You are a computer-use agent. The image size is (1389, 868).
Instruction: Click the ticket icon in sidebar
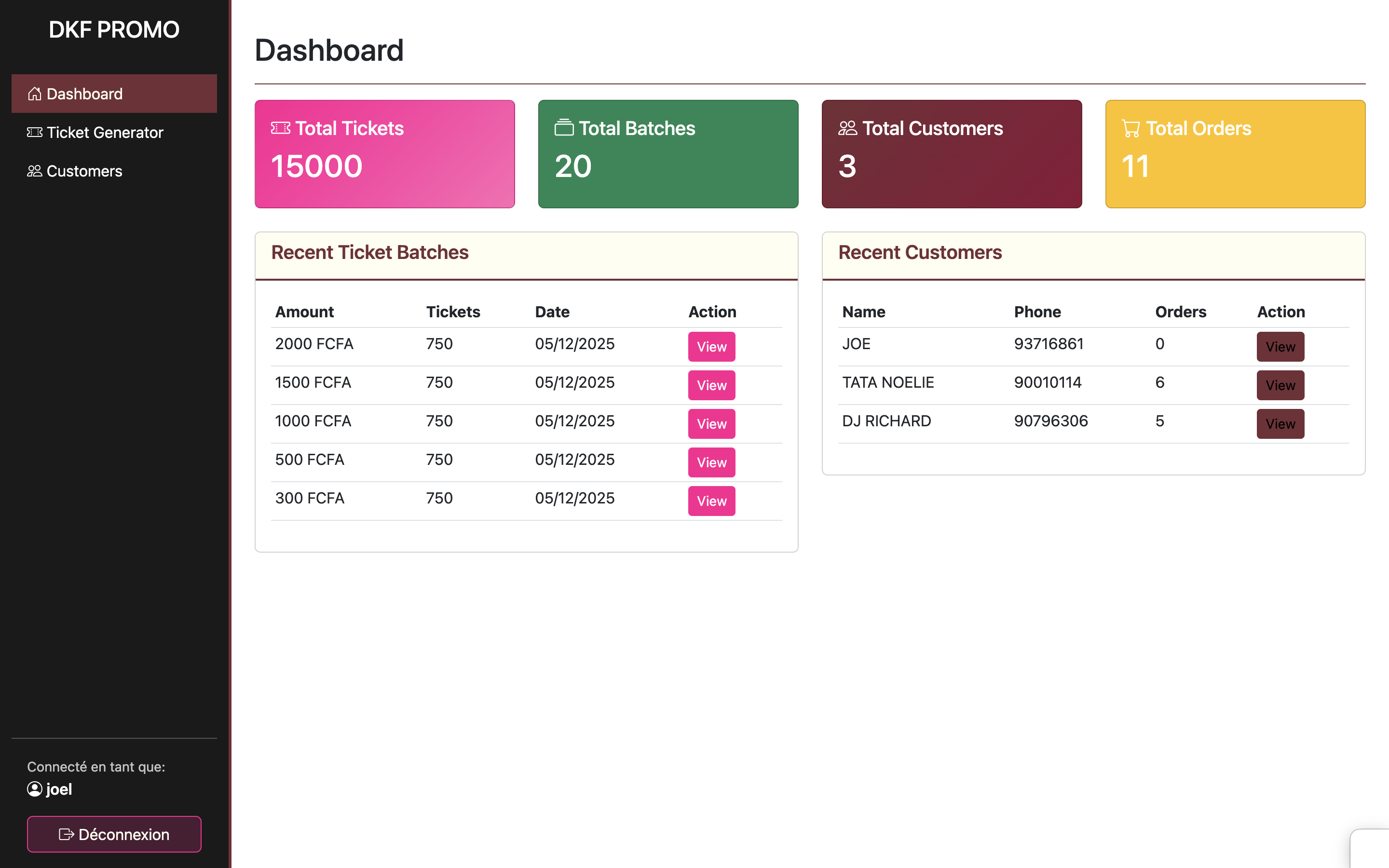pyautogui.click(x=34, y=133)
